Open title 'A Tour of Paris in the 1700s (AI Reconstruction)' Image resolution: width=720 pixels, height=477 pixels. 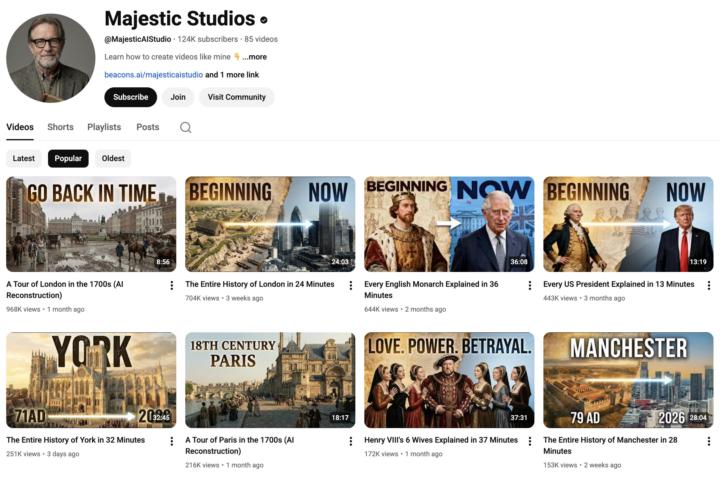(x=240, y=445)
